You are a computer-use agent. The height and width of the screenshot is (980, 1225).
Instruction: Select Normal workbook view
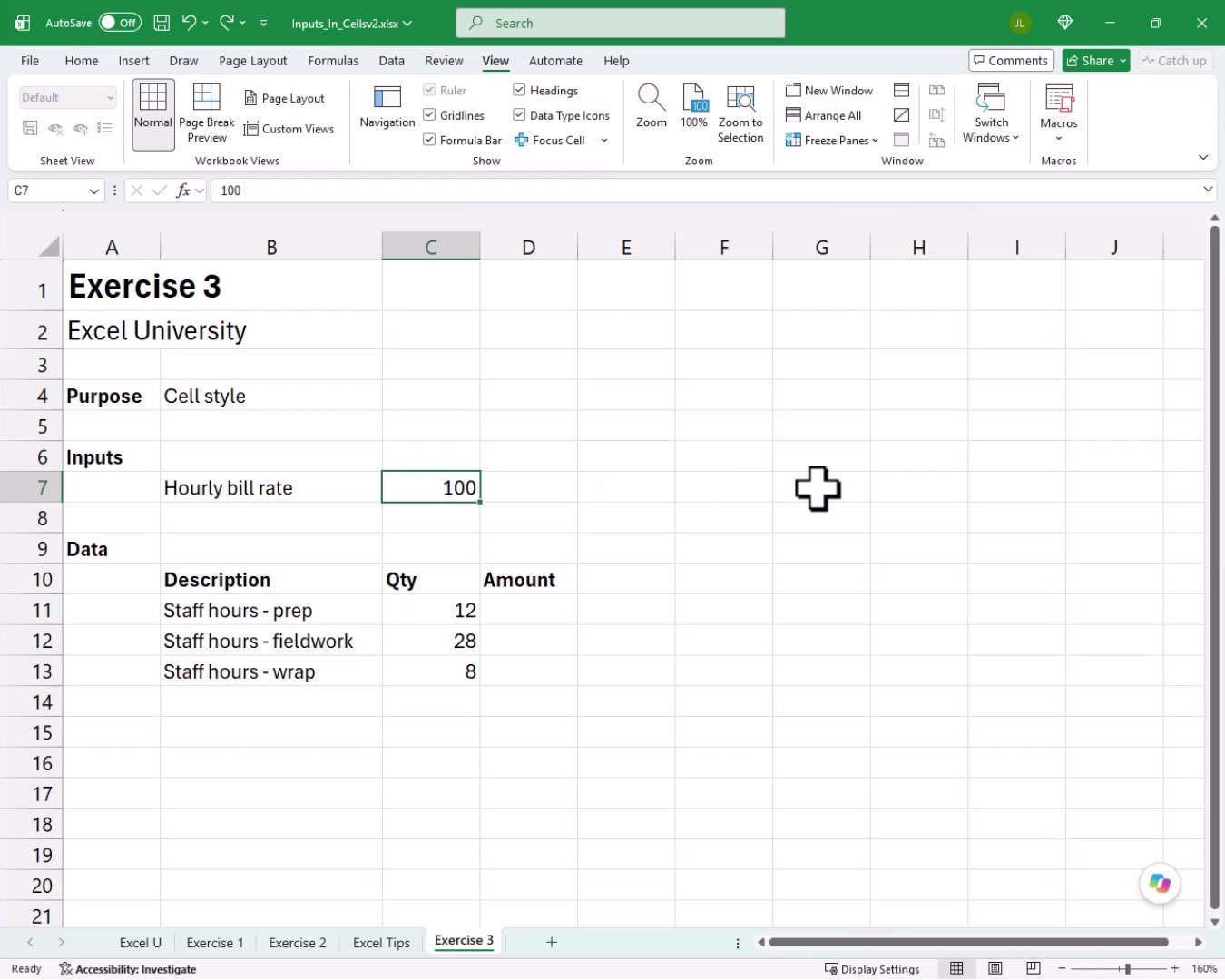[x=152, y=114]
